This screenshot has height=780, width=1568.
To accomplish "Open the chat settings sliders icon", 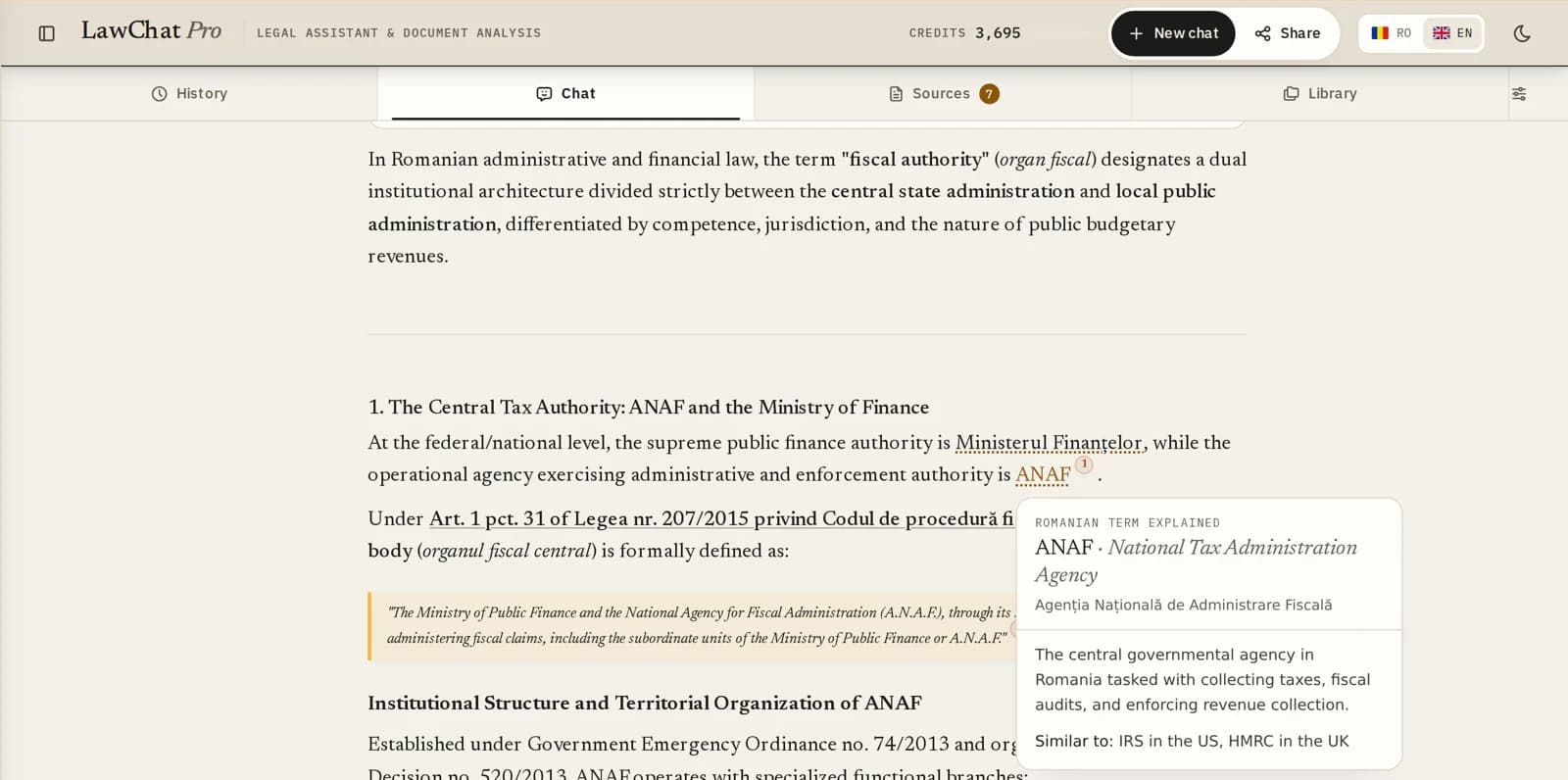I will (x=1519, y=94).
